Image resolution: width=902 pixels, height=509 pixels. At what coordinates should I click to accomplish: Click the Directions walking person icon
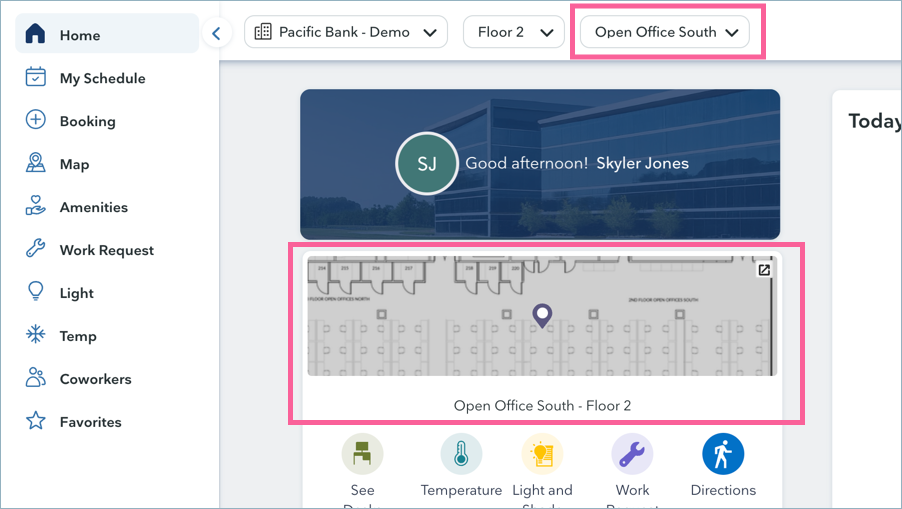tap(723, 454)
